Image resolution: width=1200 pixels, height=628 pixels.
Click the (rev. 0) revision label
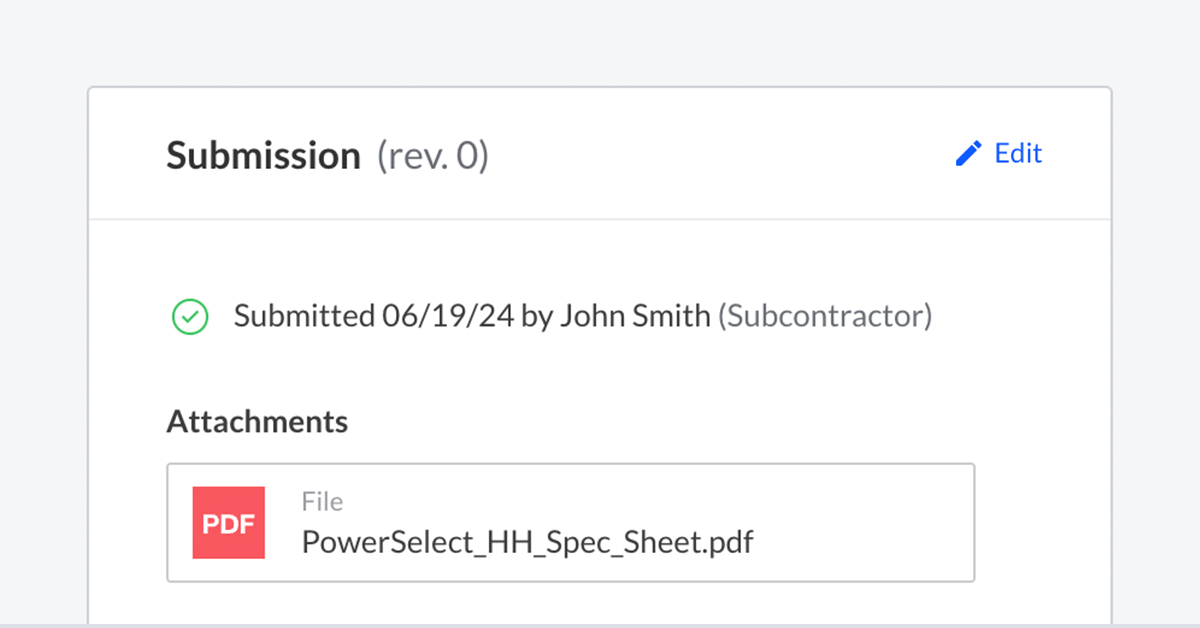(433, 156)
